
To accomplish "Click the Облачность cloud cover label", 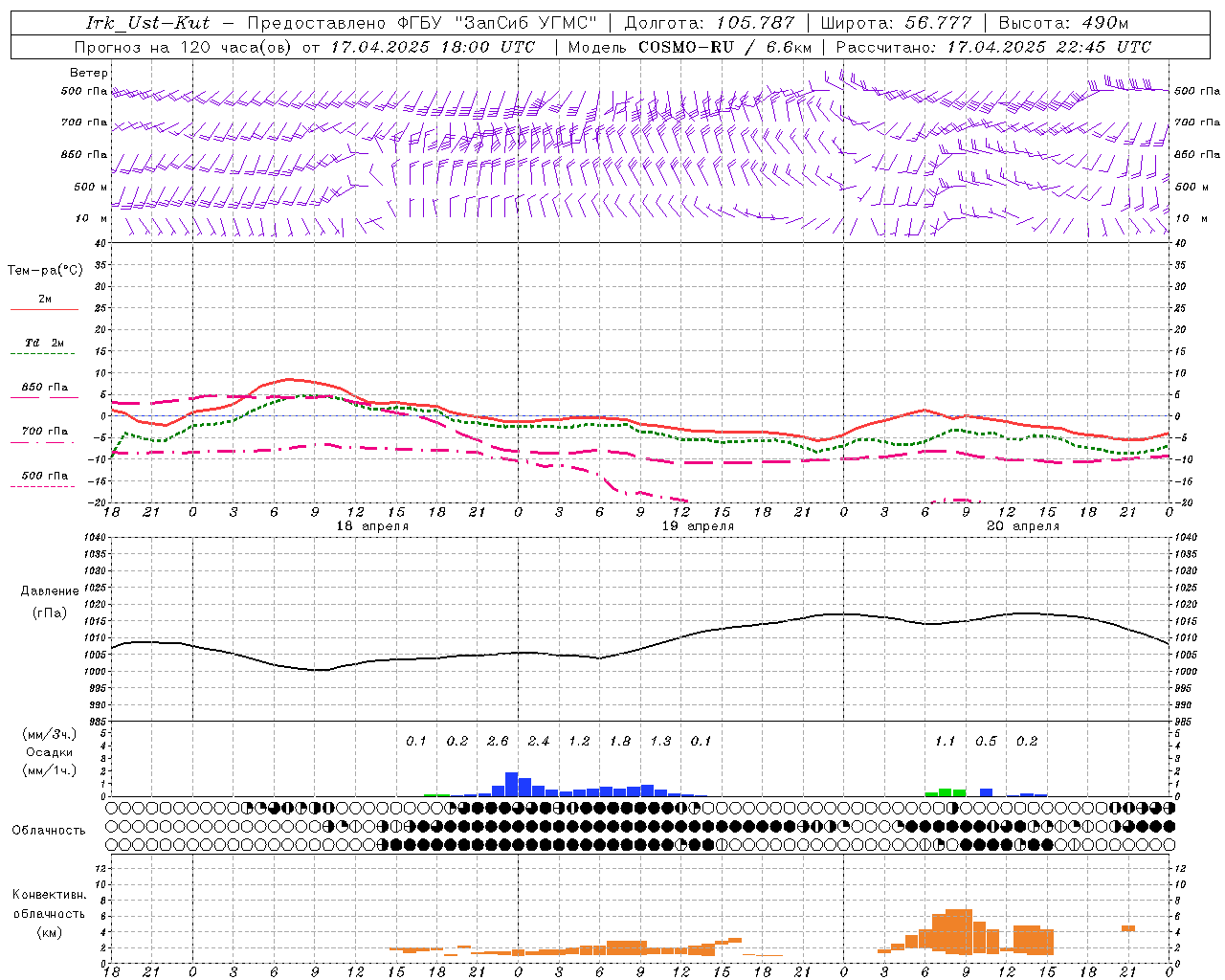I will point(50,831).
